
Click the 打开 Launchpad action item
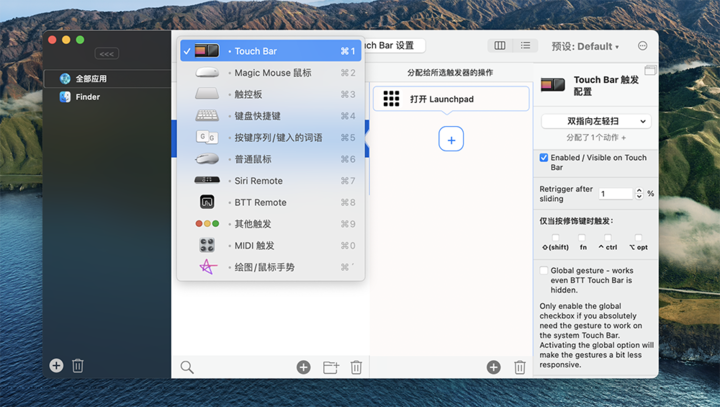(x=451, y=99)
